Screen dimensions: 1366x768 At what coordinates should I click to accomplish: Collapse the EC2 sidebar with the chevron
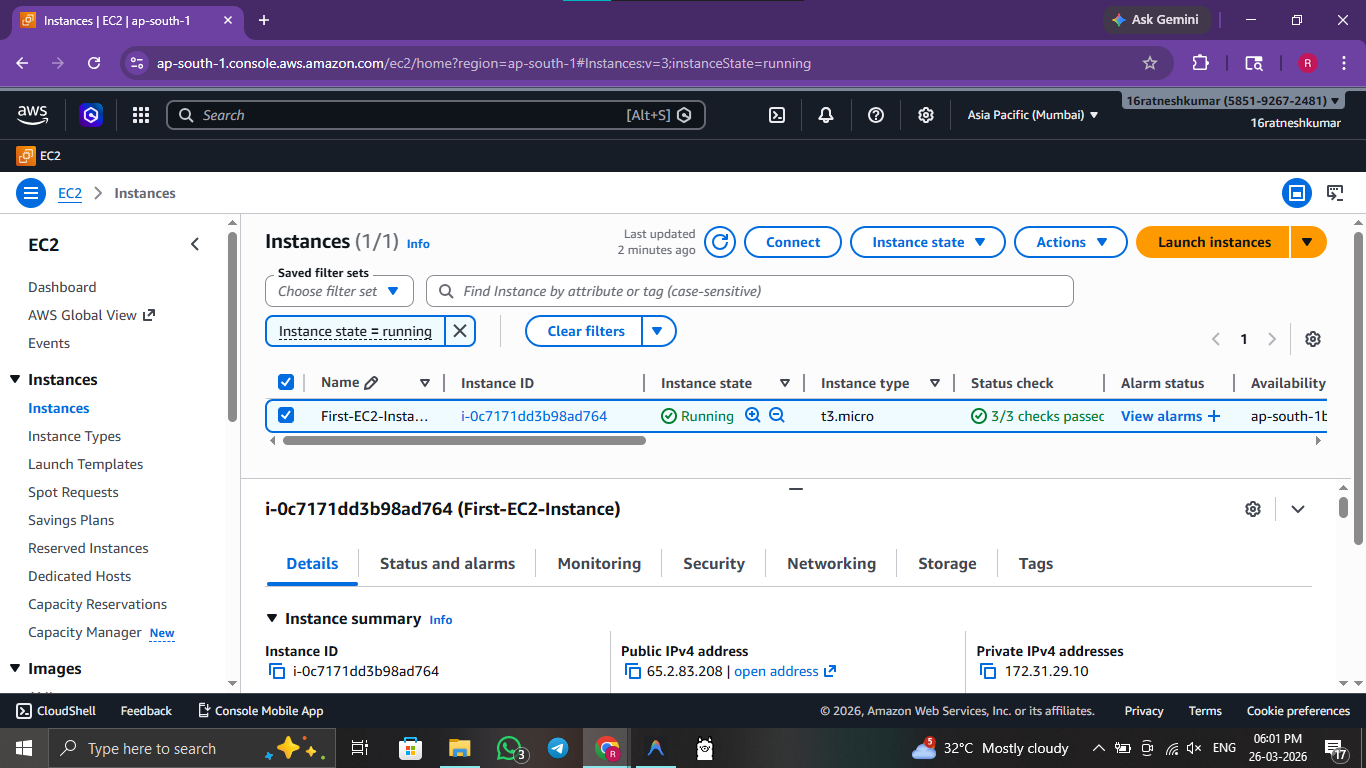pos(195,244)
